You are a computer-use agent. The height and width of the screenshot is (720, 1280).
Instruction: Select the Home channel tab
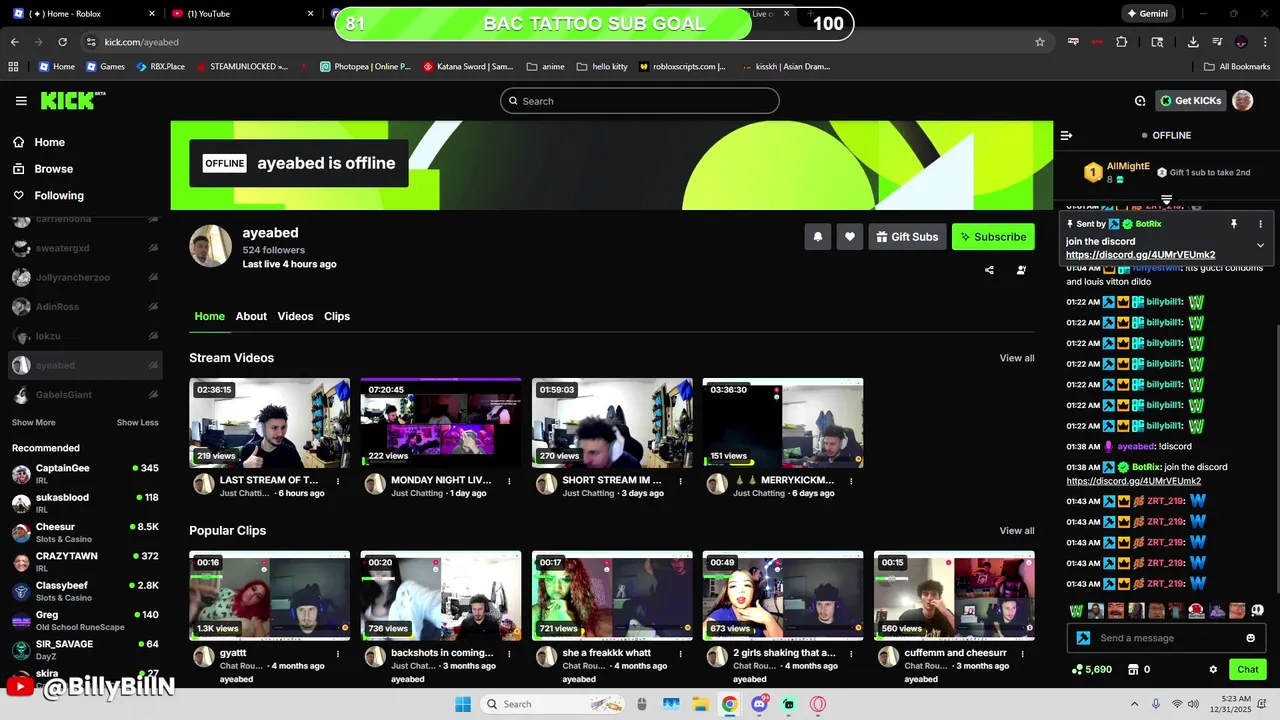pos(209,316)
